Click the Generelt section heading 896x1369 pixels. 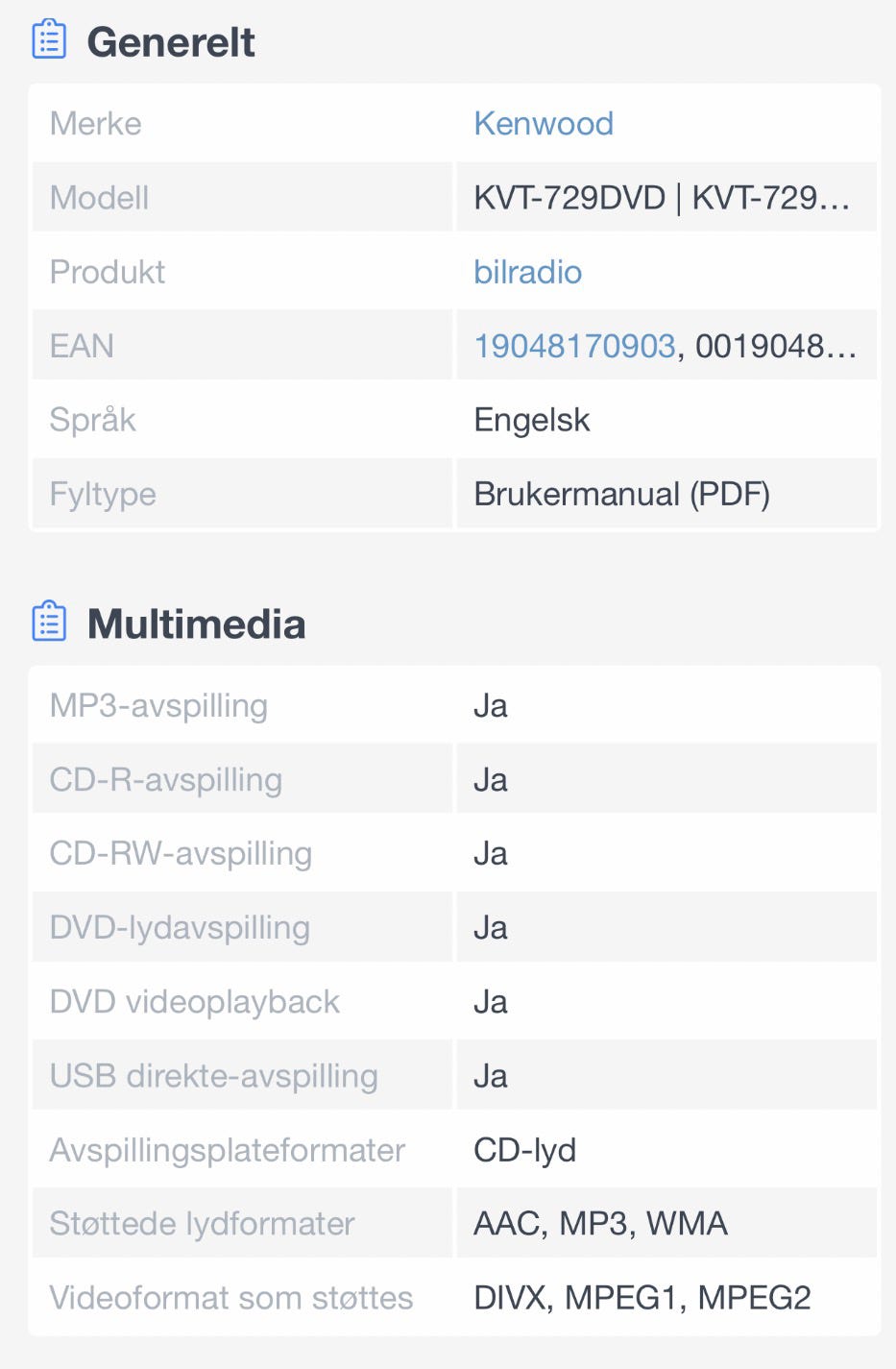click(x=171, y=42)
